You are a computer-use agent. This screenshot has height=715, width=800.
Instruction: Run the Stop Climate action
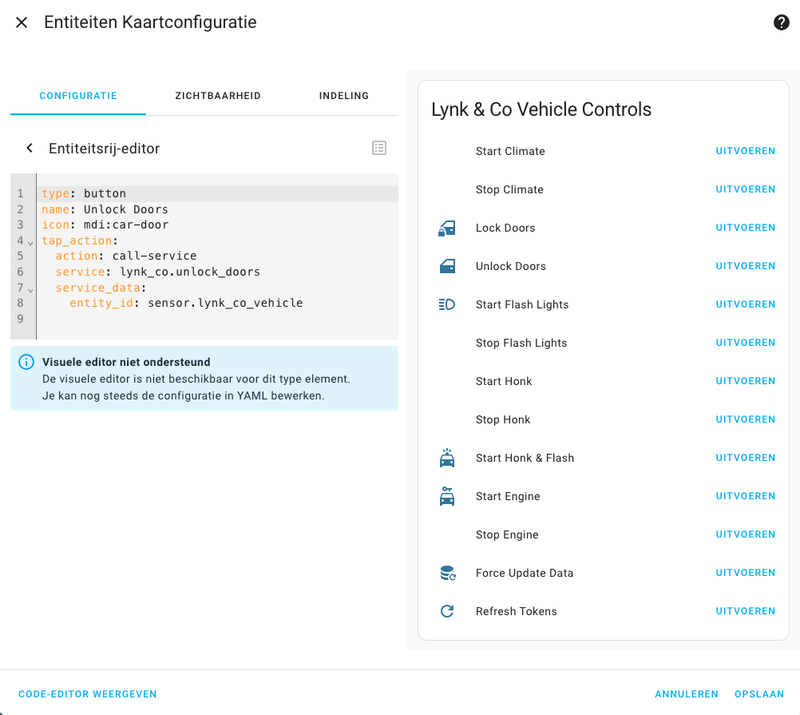[745, 189]
